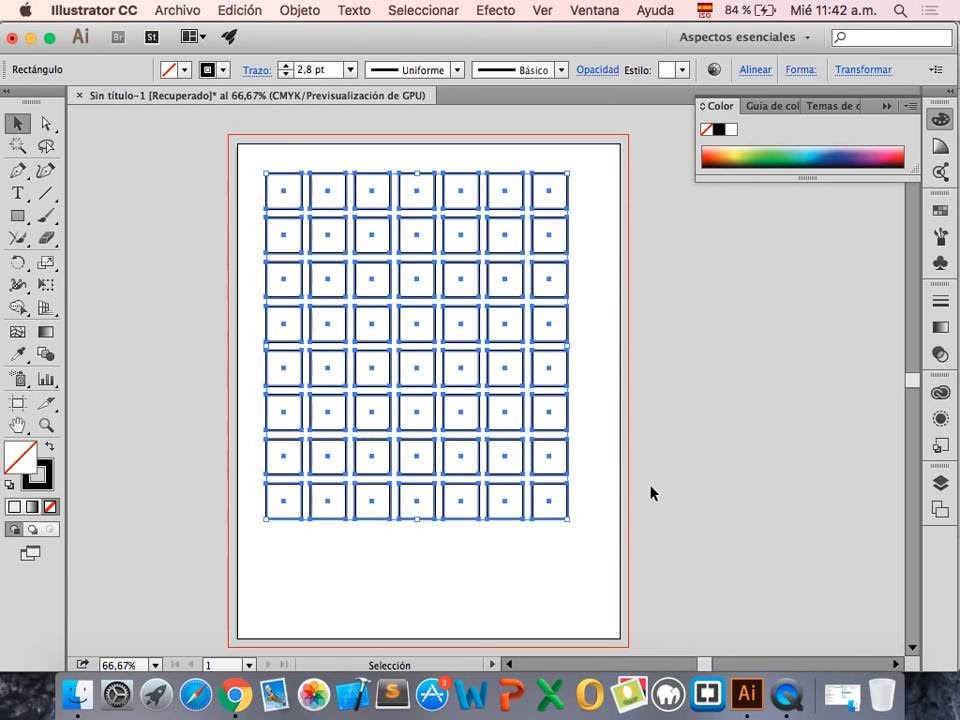This screenshot has width=960, height=720.
Task: Select the Gradient tool
Action: [x=46, y=332]
